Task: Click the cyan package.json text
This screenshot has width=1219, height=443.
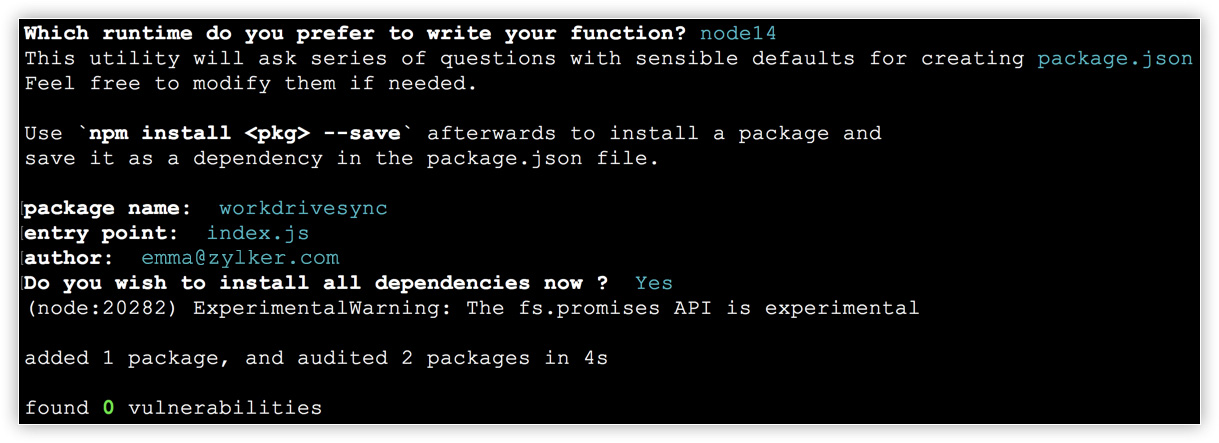Action: click(1115, 58)
